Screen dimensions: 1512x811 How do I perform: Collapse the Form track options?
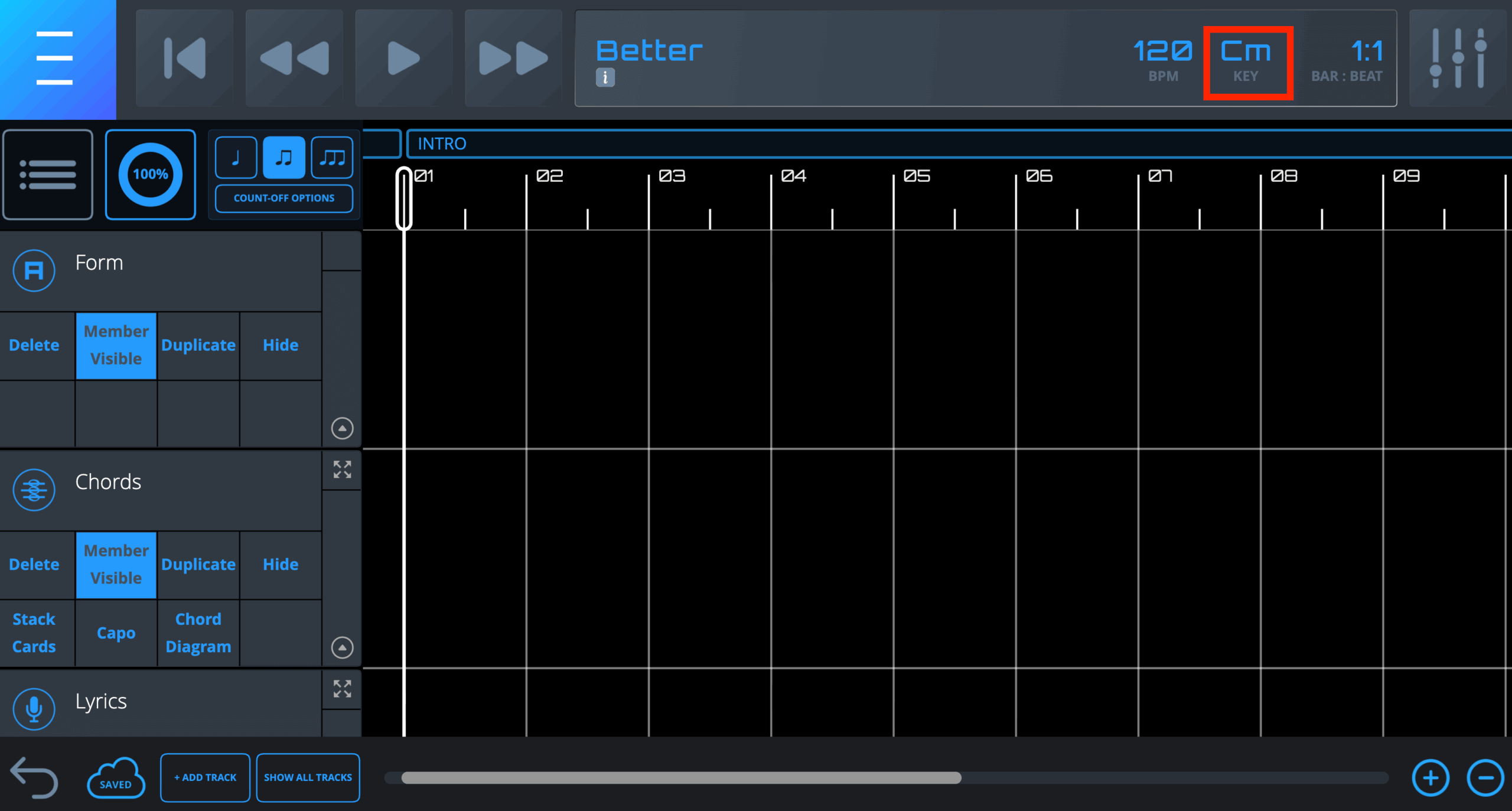342,428
